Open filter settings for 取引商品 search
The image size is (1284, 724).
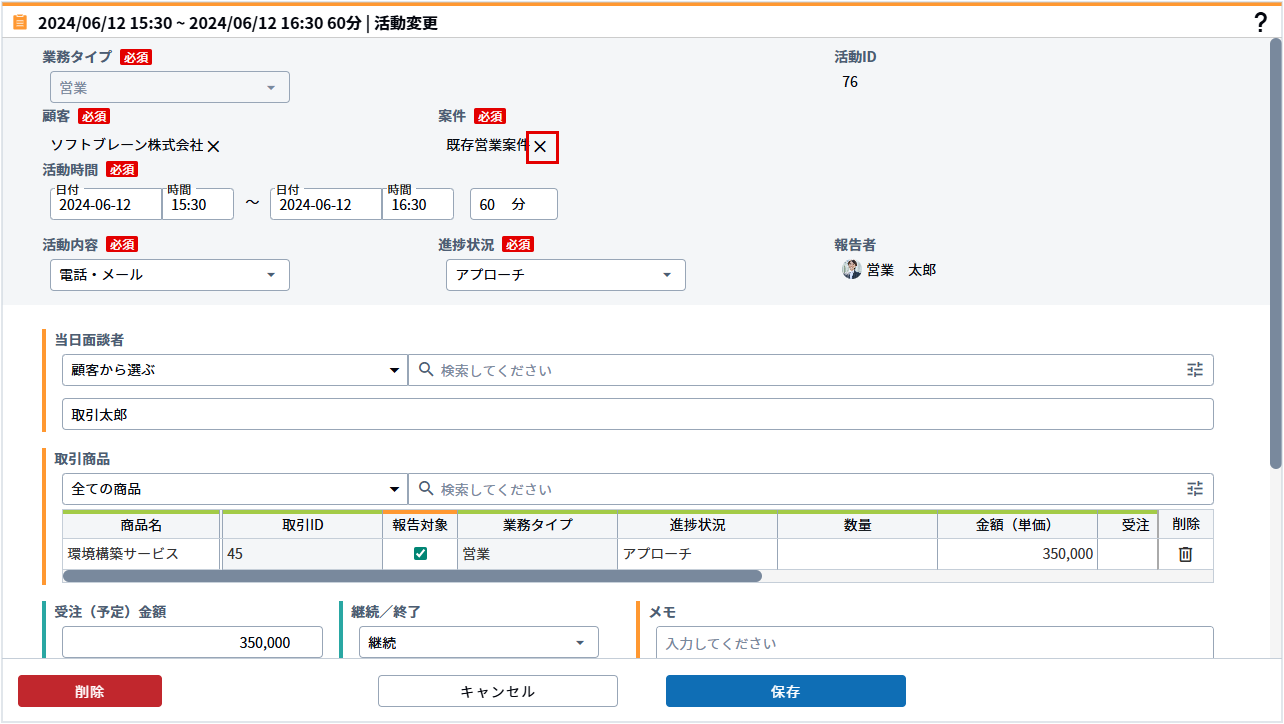tap(1195, 489)
